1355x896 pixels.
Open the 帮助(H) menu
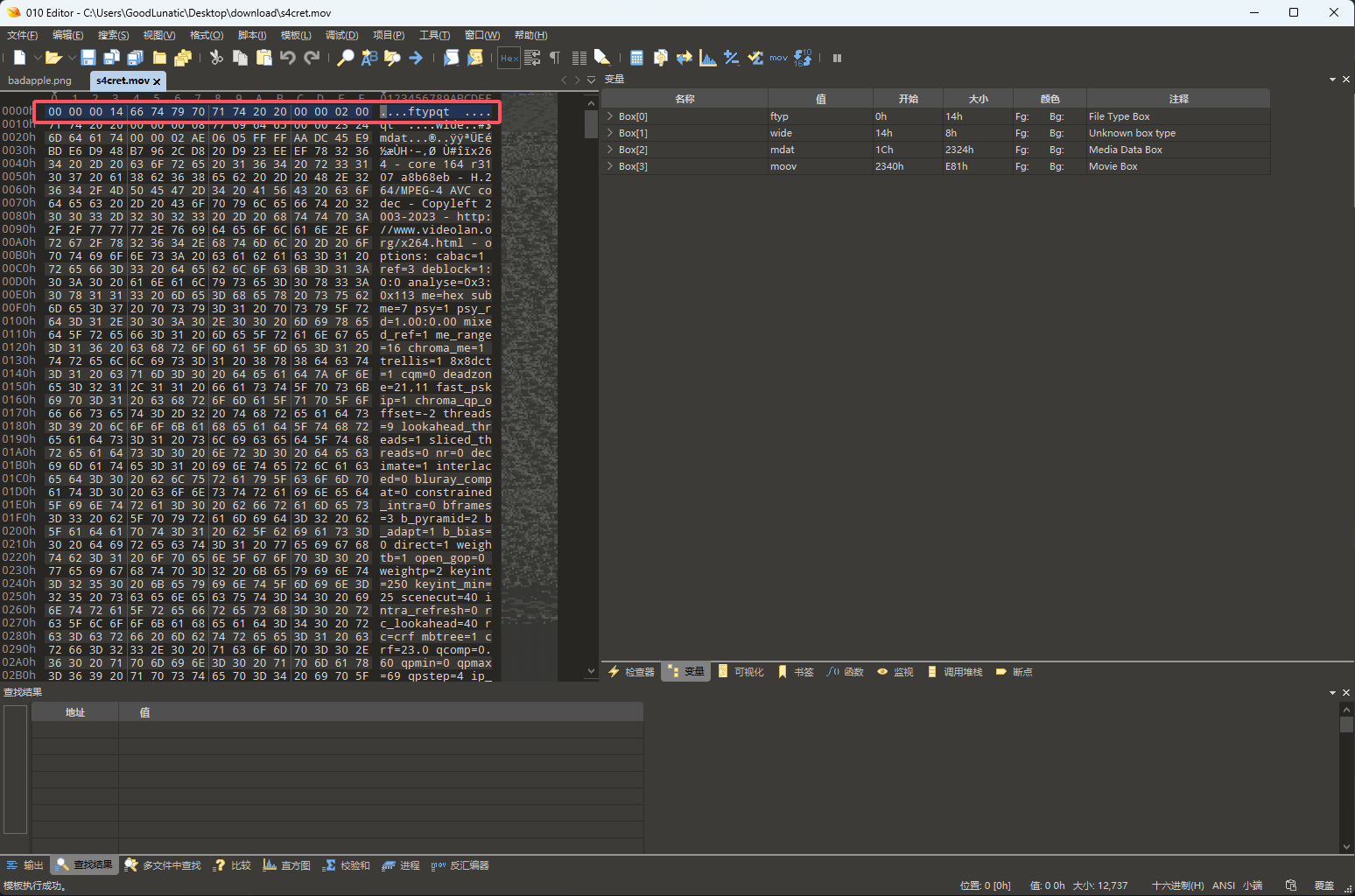point(531,35)
